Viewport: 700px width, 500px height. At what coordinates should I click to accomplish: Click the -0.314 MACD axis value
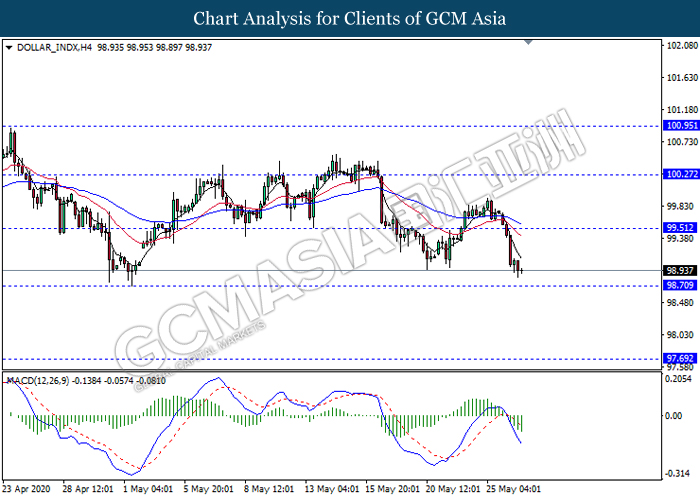[677, 473]
